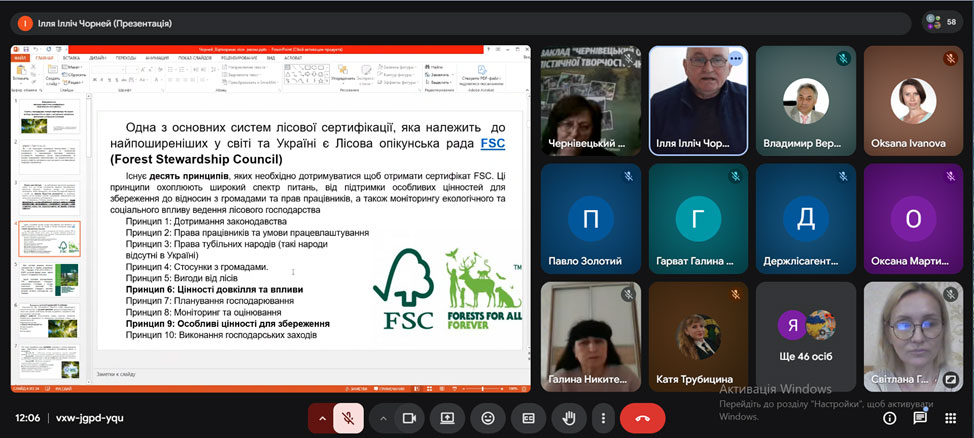Open the activities grid icon
Image resolution: width=974 pixels, height=438 pixels.
pos(949,418)
